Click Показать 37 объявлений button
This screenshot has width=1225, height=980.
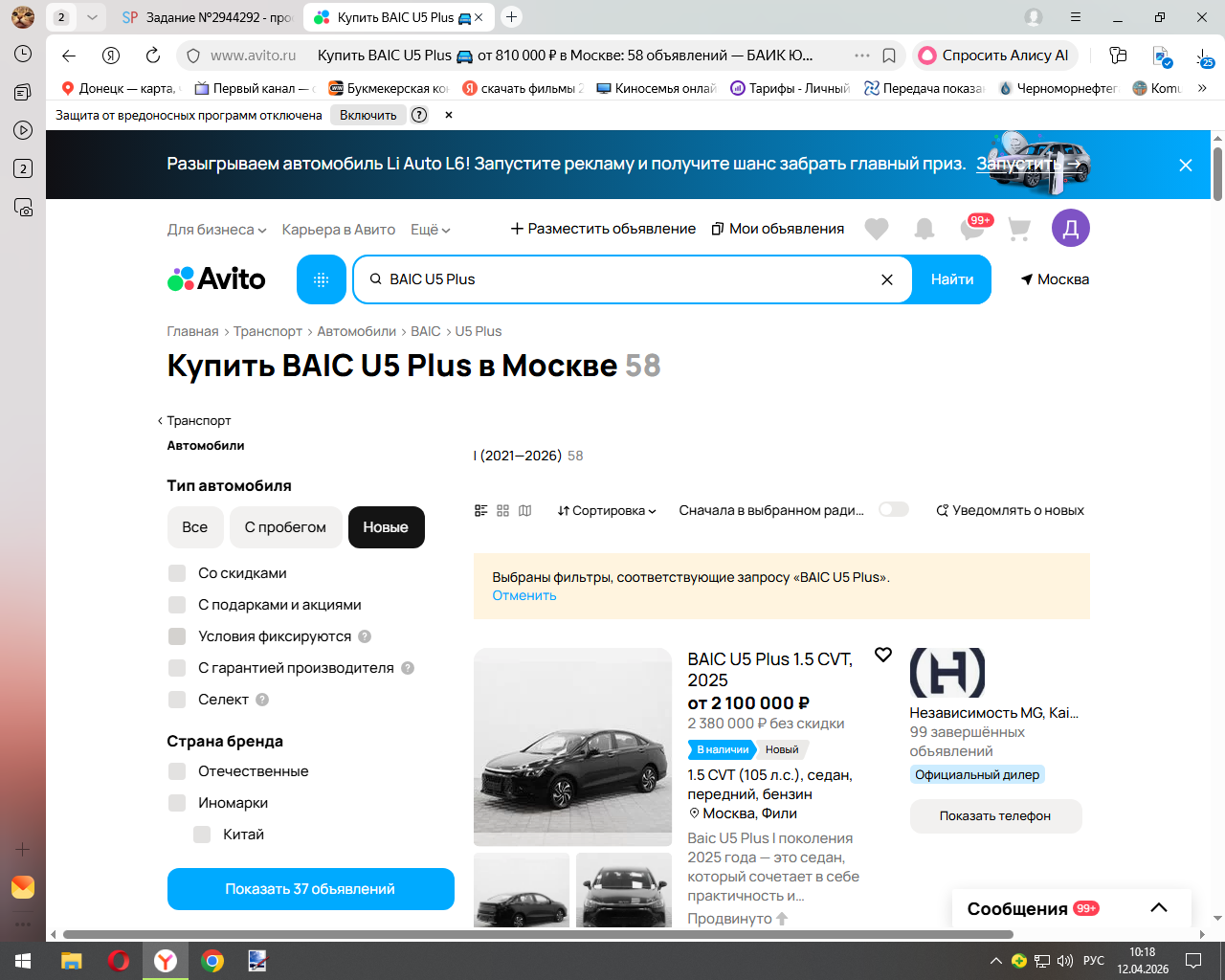point(311,889)
